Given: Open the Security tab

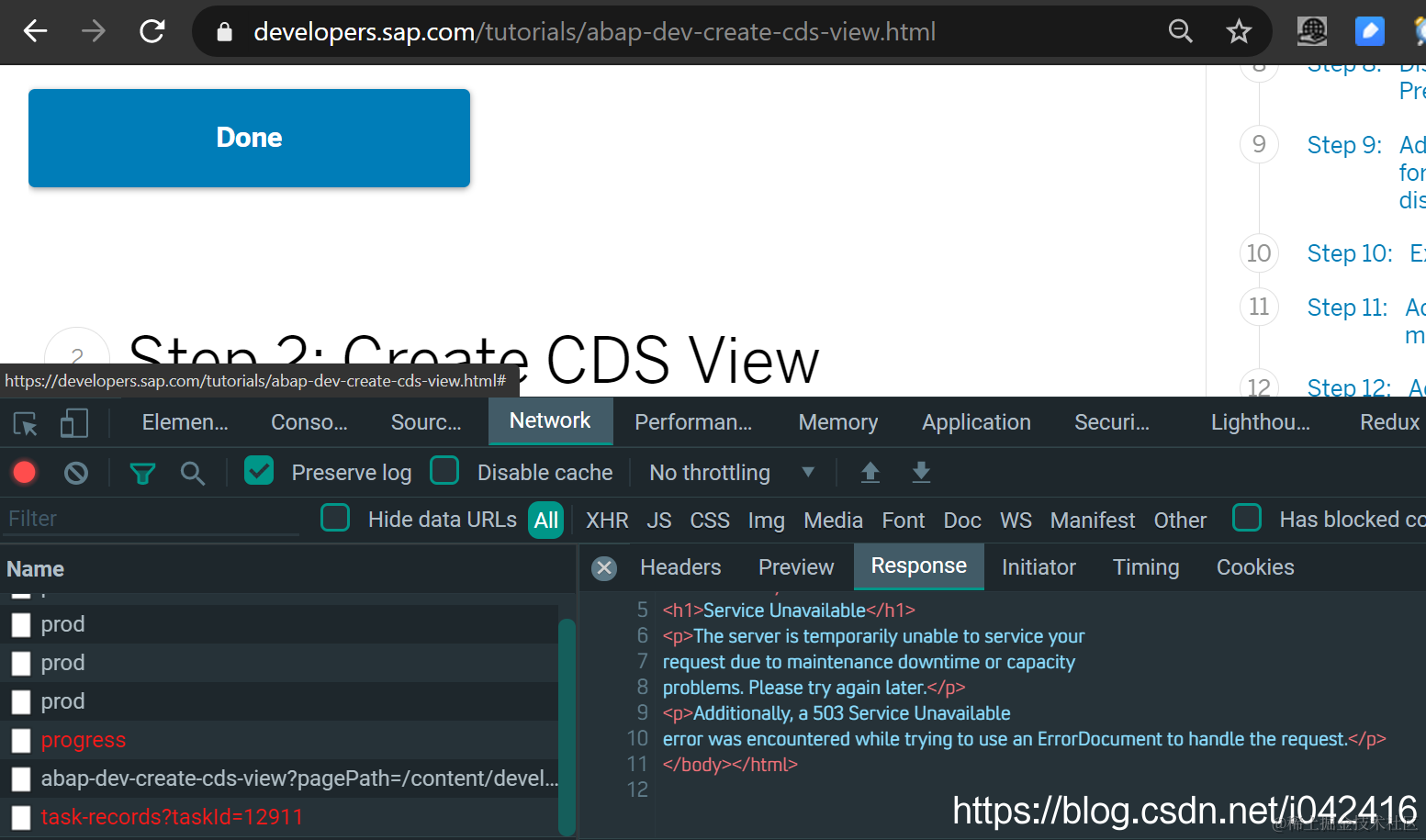Looking at the screenshot, I should 1112,422.
